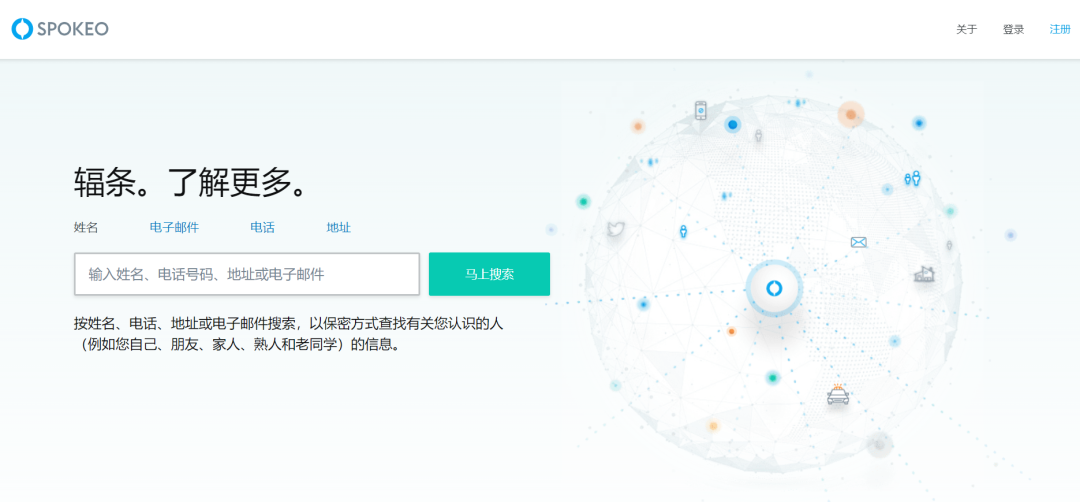Click the 马上搜索 button
Screen dimensions: 1080x502
pyautogui.click(x=489, y=274)
